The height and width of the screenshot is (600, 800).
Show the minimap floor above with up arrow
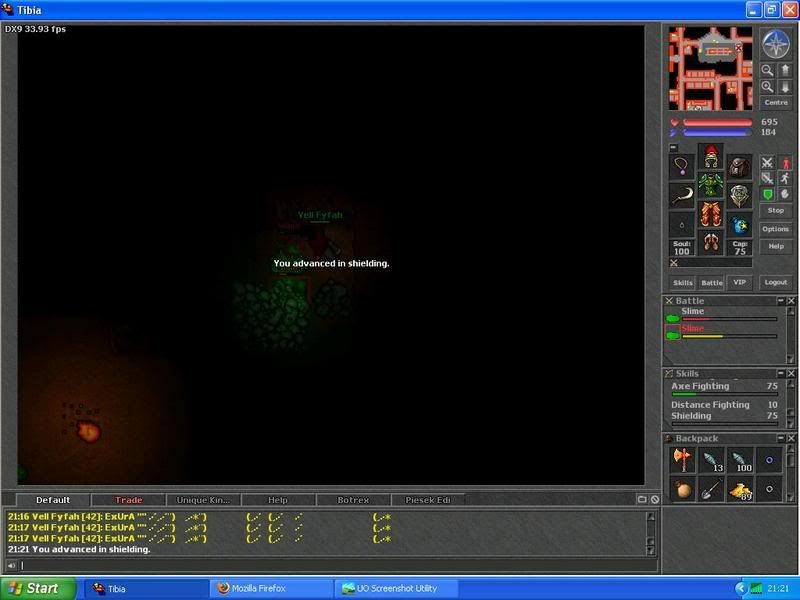[x=785, y=70]
